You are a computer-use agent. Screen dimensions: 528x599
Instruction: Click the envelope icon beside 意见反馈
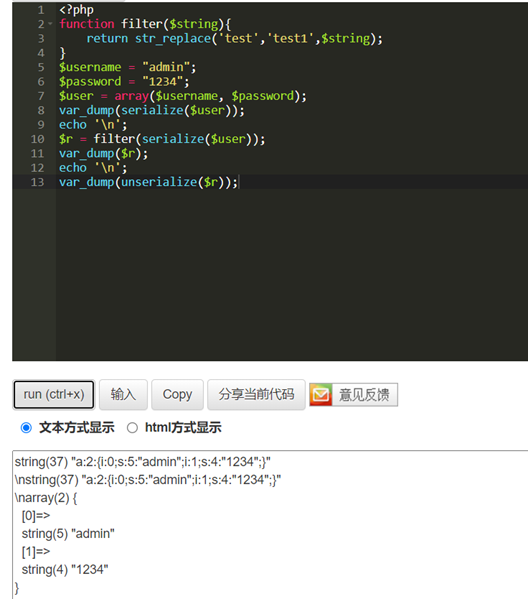click(x=321, y=395)
